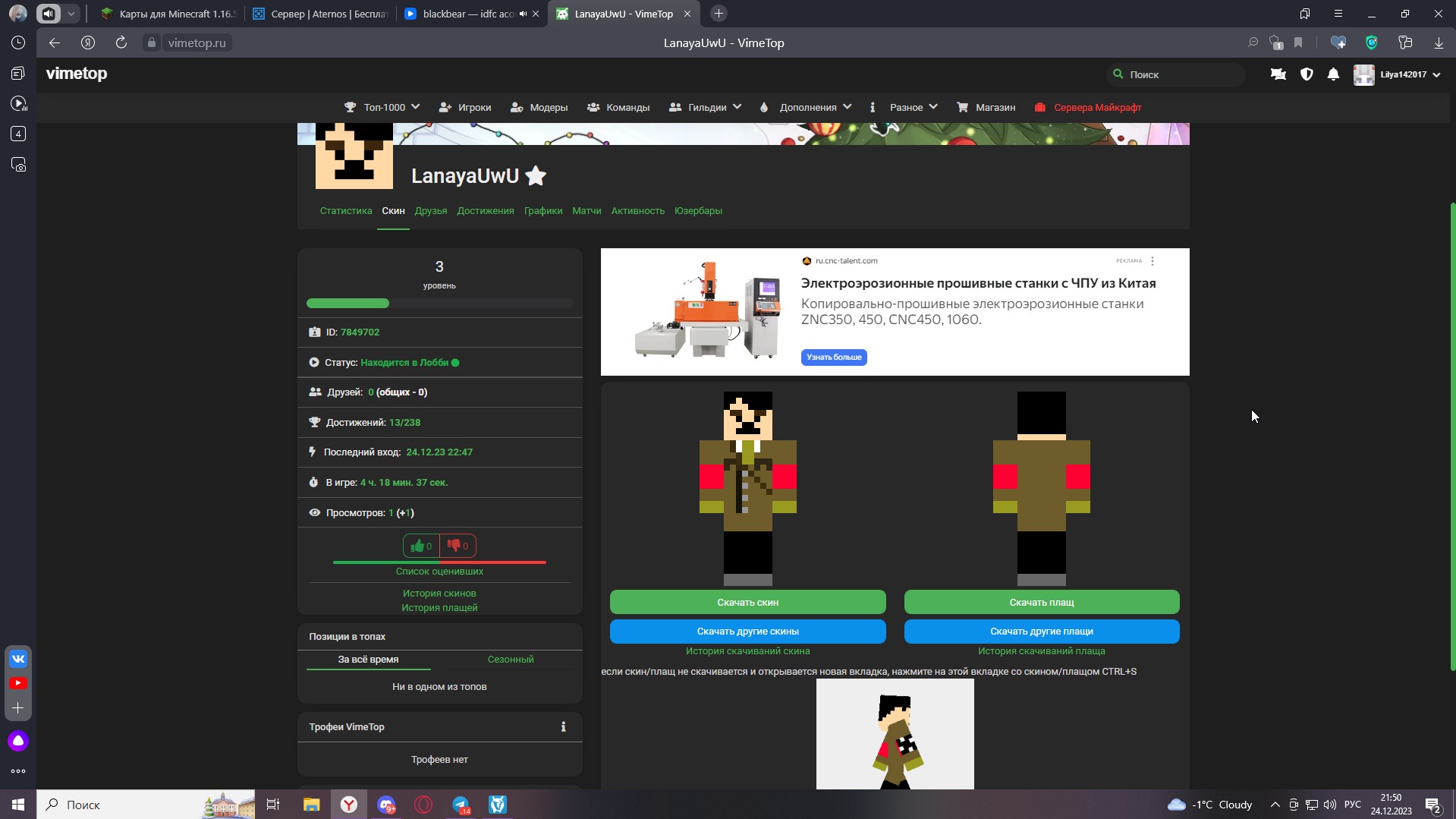Click the shield icon in site header
Screen dimensions: 1456x819
[1307, 74]
